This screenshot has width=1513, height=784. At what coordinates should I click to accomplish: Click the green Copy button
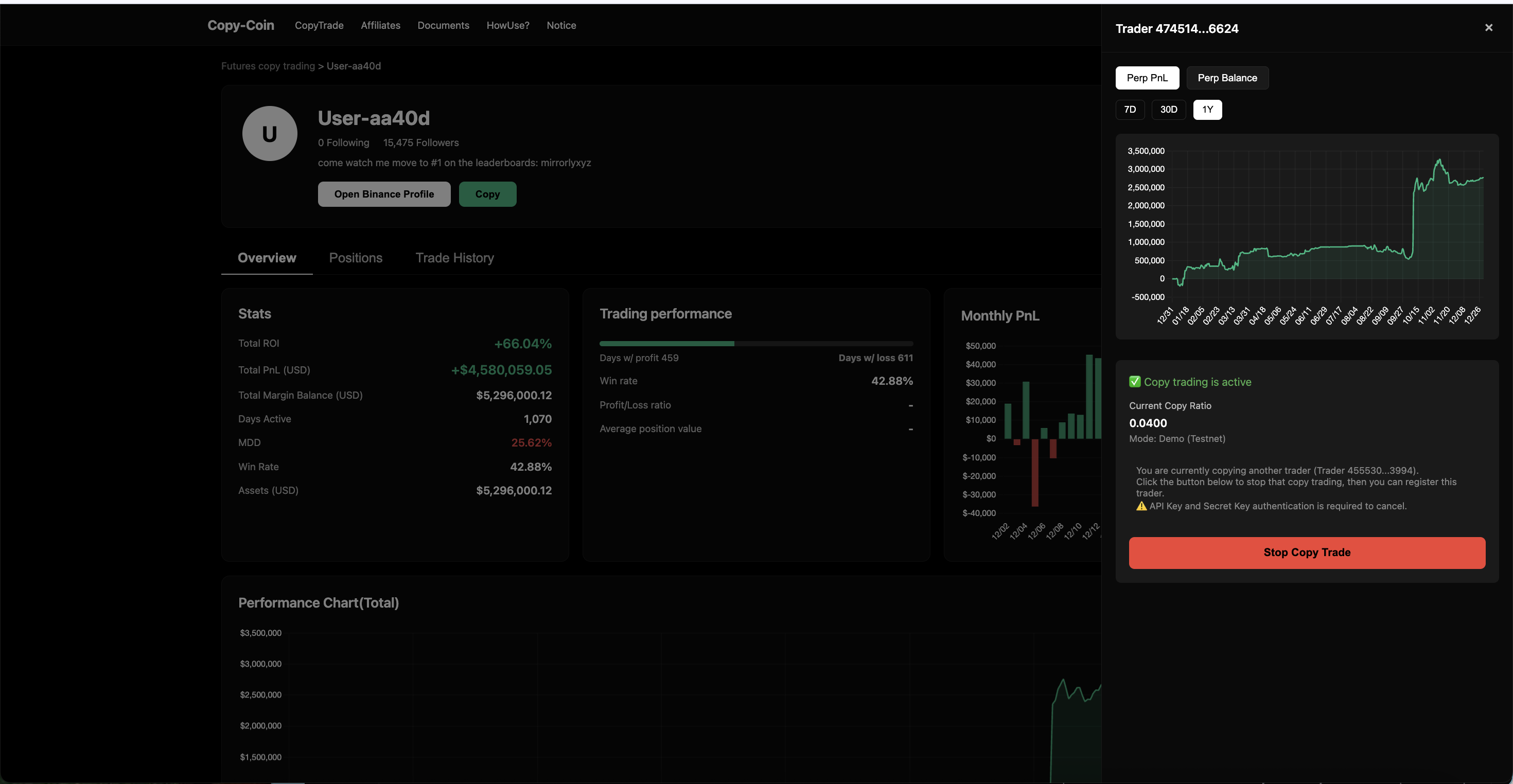tap(487, 194)
